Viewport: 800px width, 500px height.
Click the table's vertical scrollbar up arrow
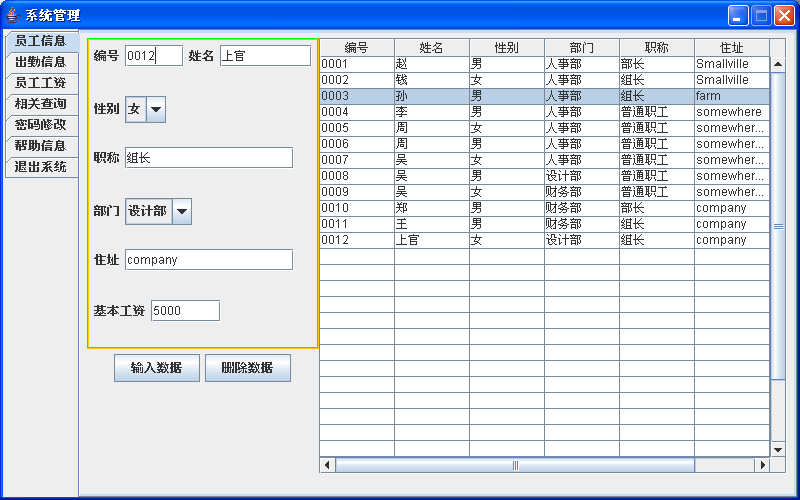pyautogui.click(x=778, y=64)
